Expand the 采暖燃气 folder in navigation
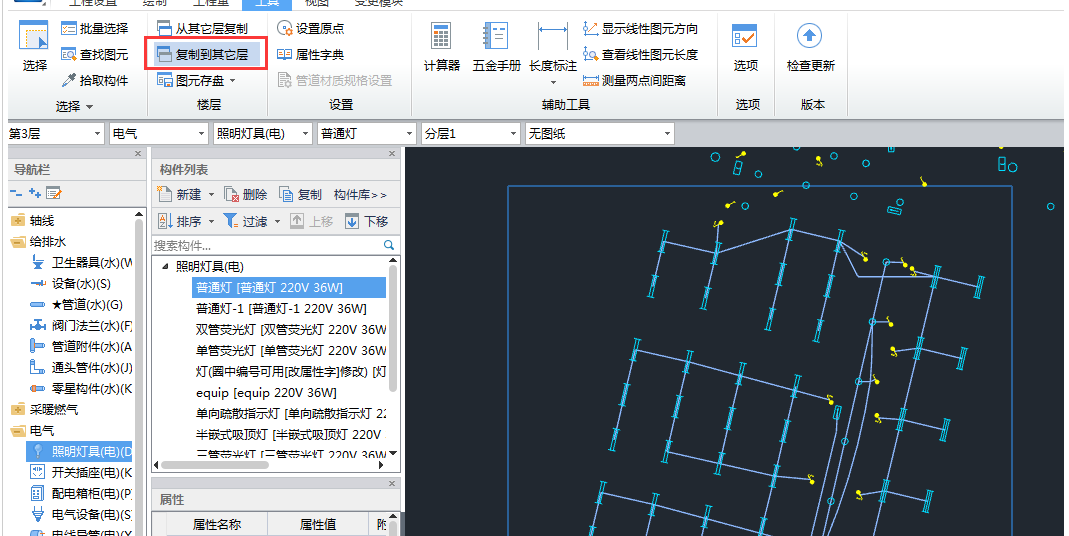This screenshot has height=536, width=1069. coord(18,409)
